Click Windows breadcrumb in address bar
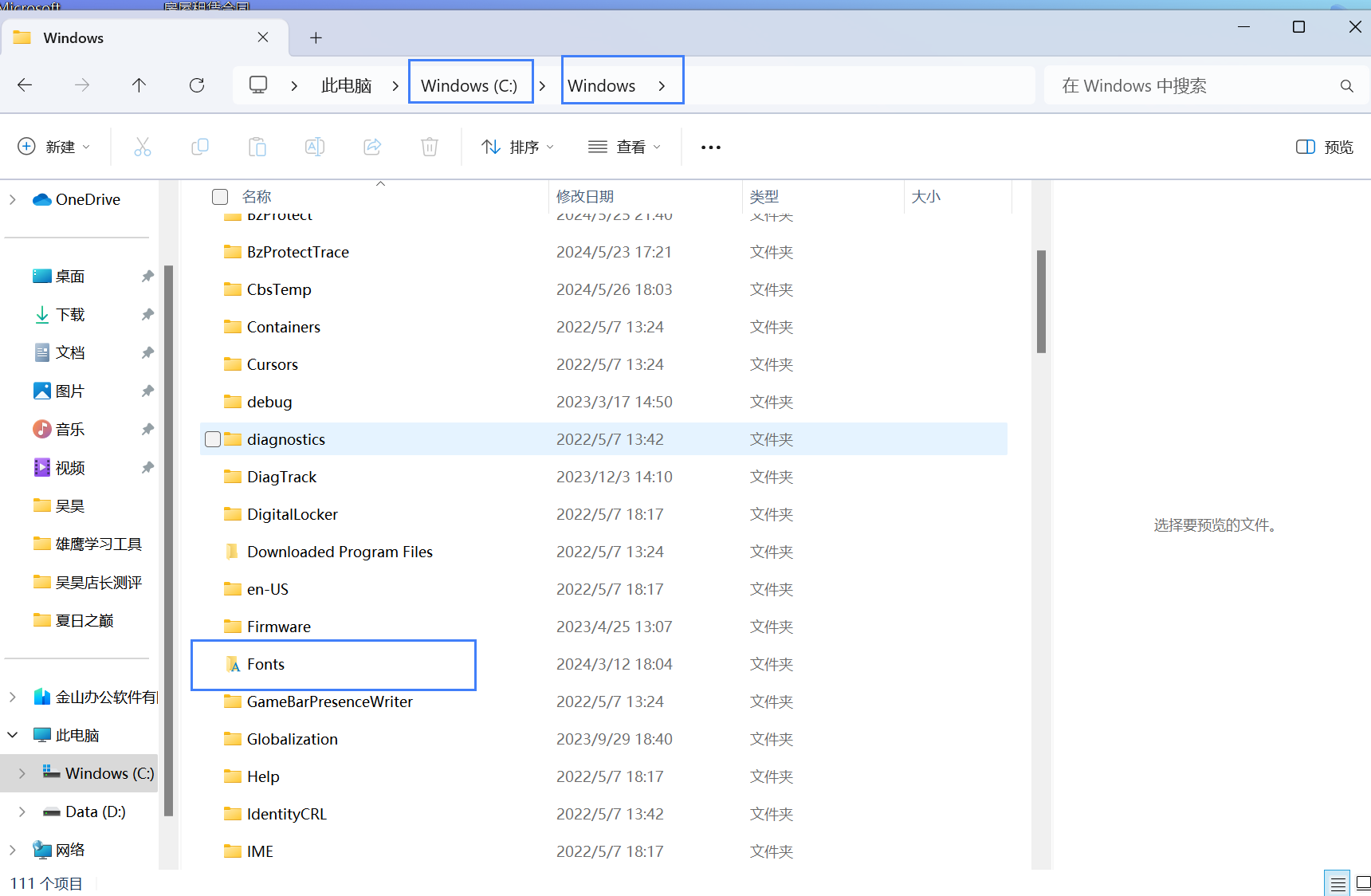Image resolution: width=1371 pixels, height=896 pixels. coord(602,86)
